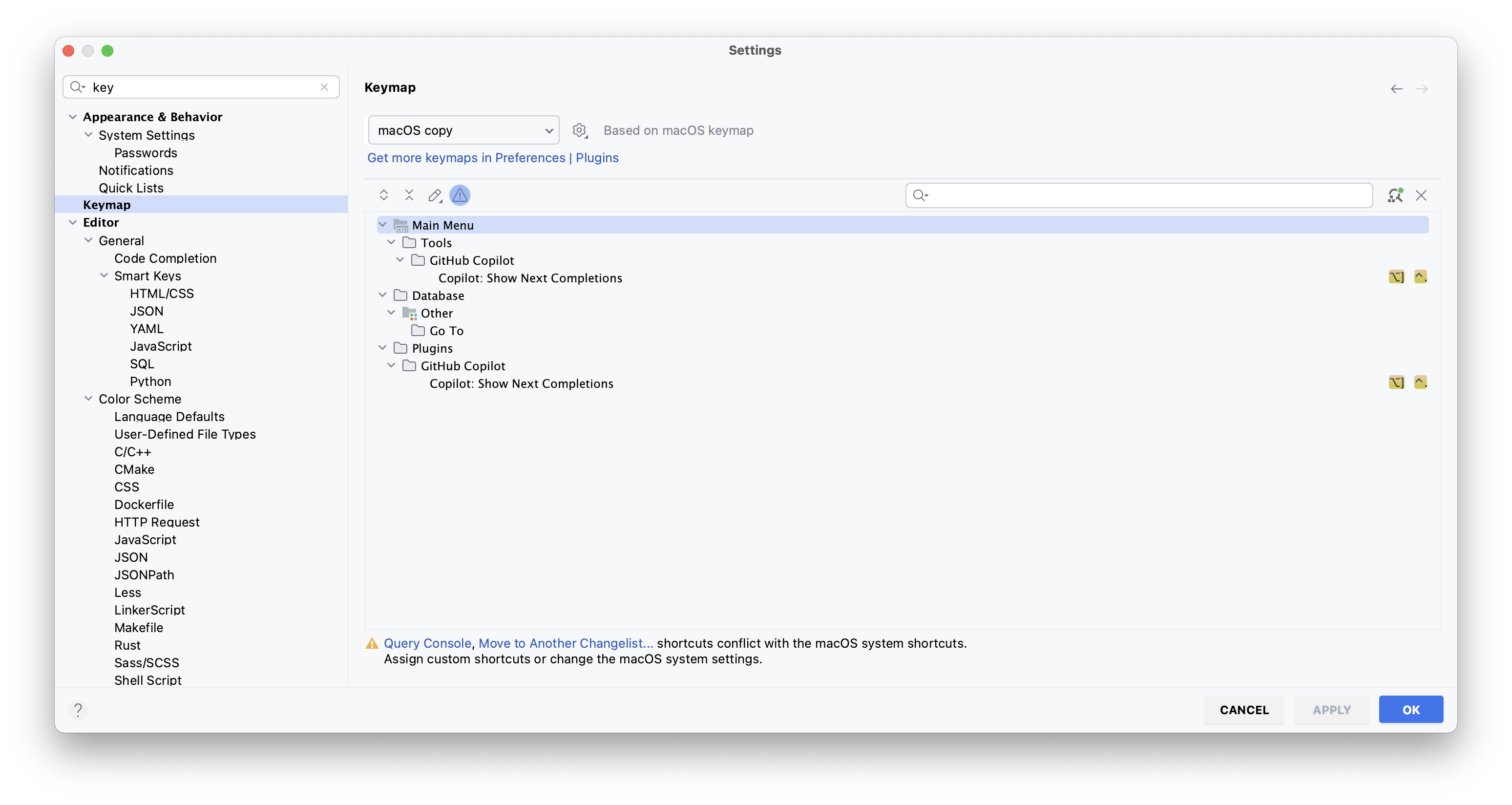Clear the shortcut filter with X icon
This screenshot has width=1512, height=805.
[x=1422, y=195]
